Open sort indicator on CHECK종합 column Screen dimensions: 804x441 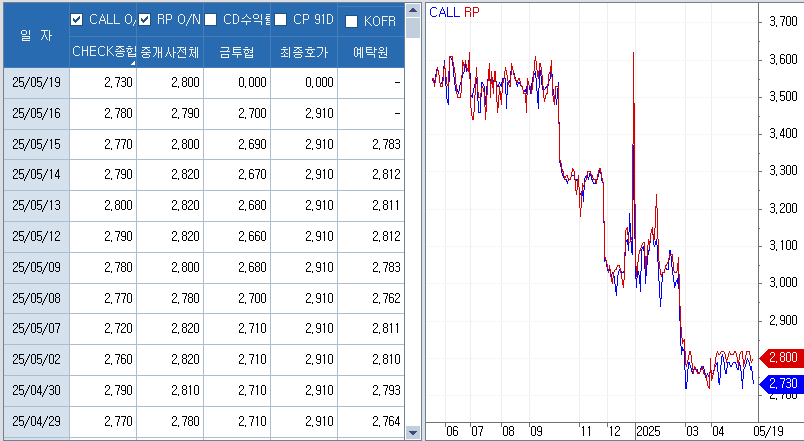point(133,62)
